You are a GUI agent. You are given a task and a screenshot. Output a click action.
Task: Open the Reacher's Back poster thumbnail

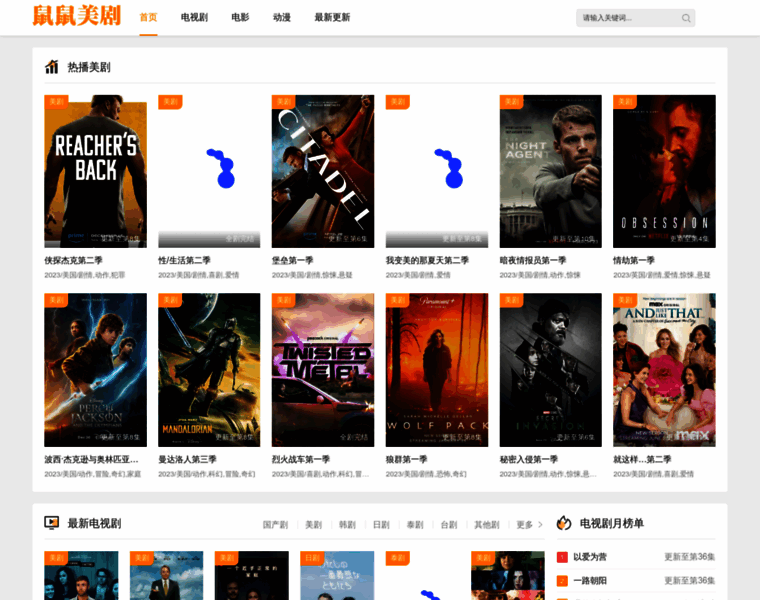95,171
